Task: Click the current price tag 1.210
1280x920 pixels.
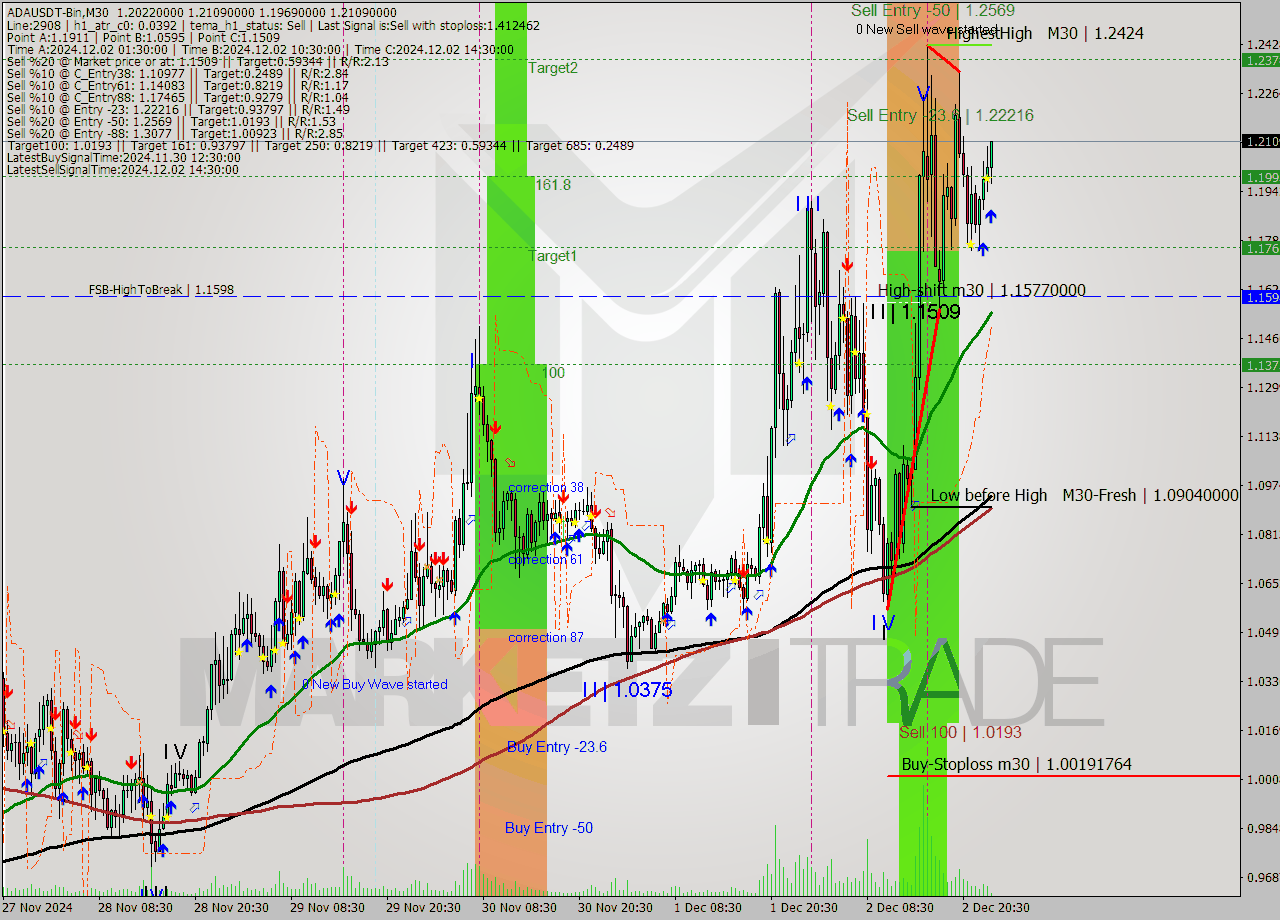Action: [1260, 141]
